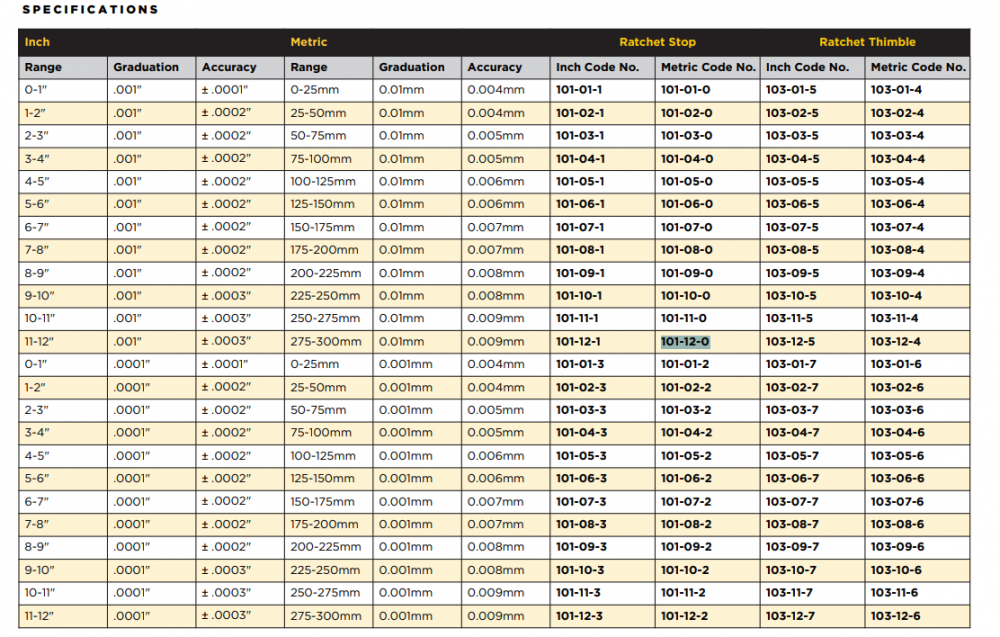Select code 101-03-0
The width and height of the screenshot is (1000, 637).
[x=686, y=136]
